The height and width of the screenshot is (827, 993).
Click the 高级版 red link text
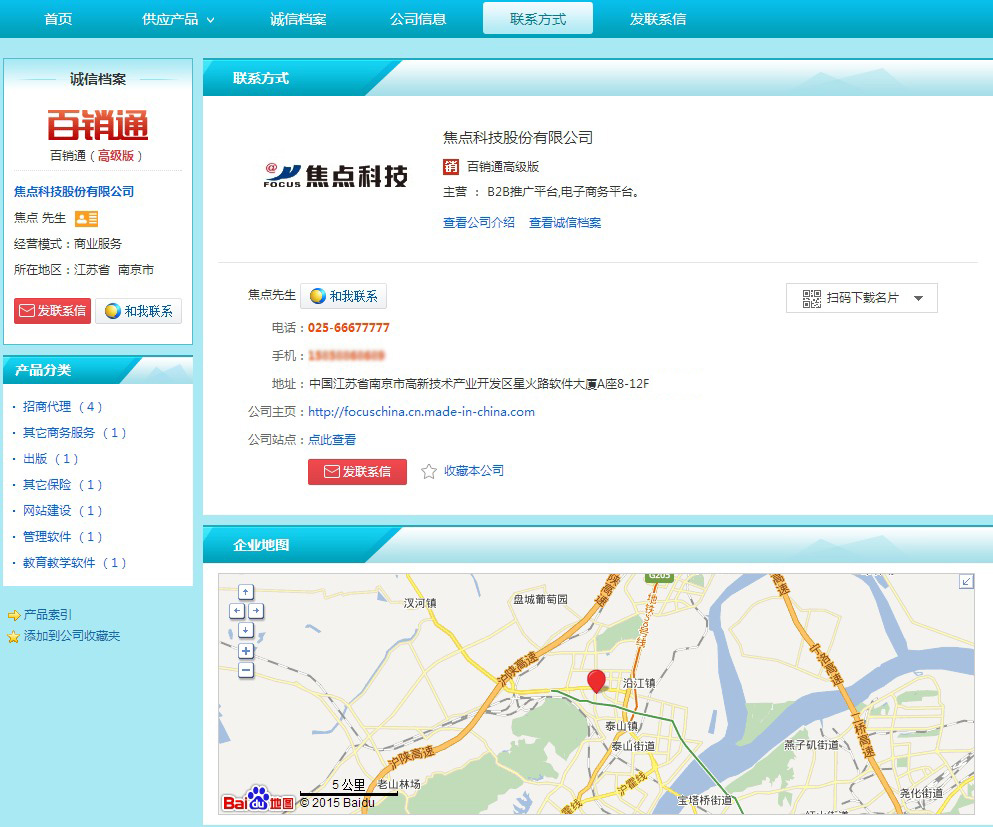point(115,156)
